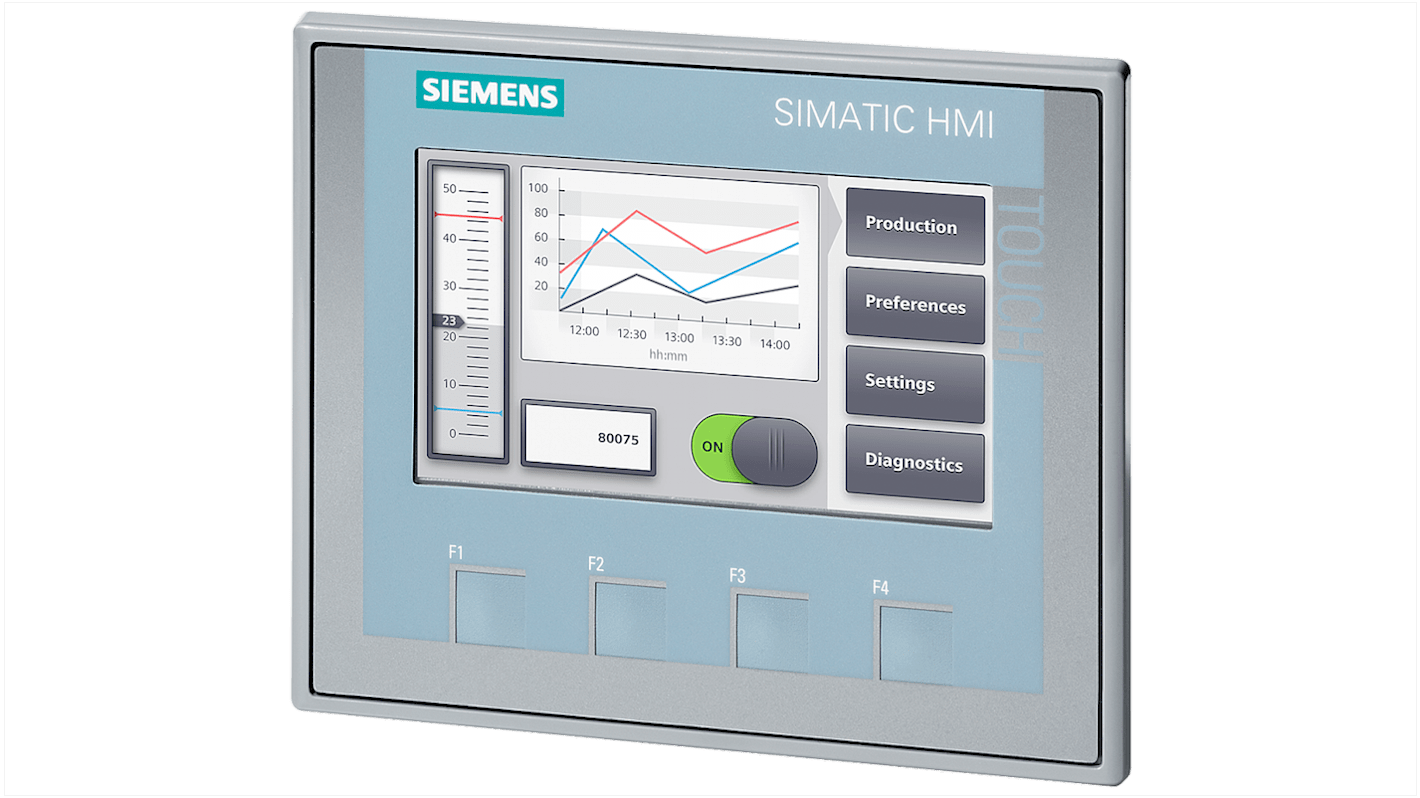Toggle the green ON switch off
The width and height of the screenshot is (1420, 798).
(x=754, y=450)
